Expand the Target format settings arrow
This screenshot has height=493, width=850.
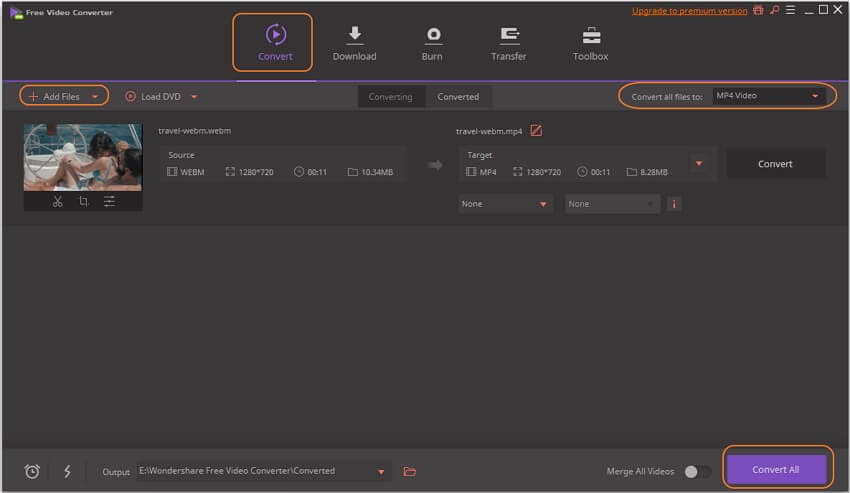pyautogui.click(x=699, y=163)
